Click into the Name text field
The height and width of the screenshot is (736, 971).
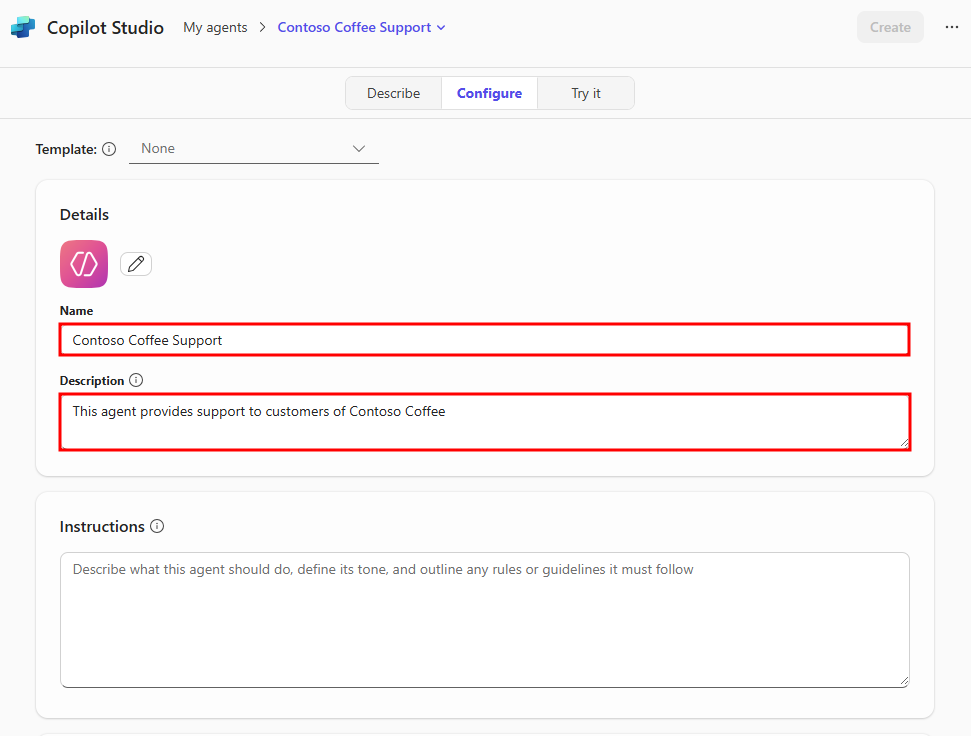tap(484, 340)
